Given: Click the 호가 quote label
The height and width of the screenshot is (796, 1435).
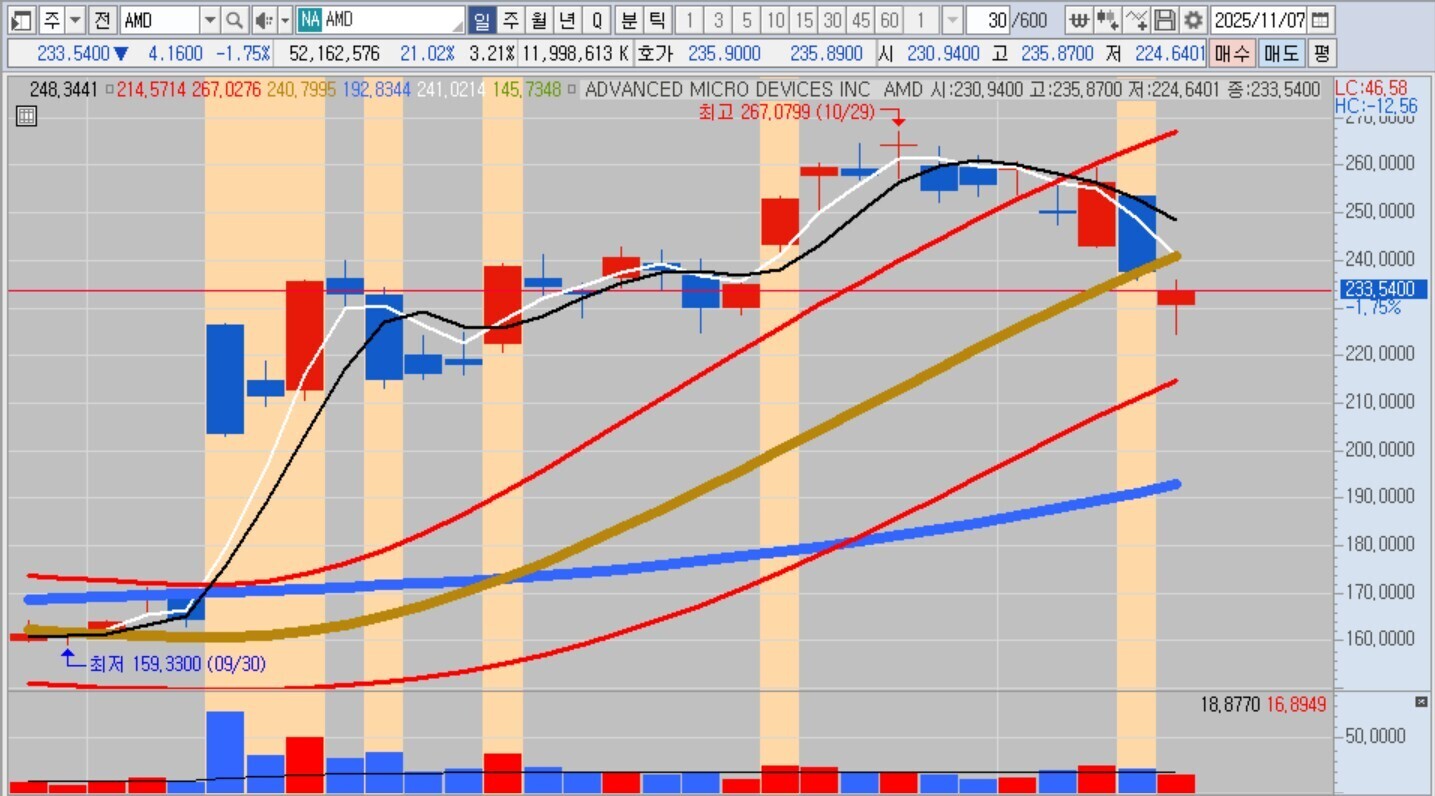Looking at the screenshot, I should (x=655, y=53).
